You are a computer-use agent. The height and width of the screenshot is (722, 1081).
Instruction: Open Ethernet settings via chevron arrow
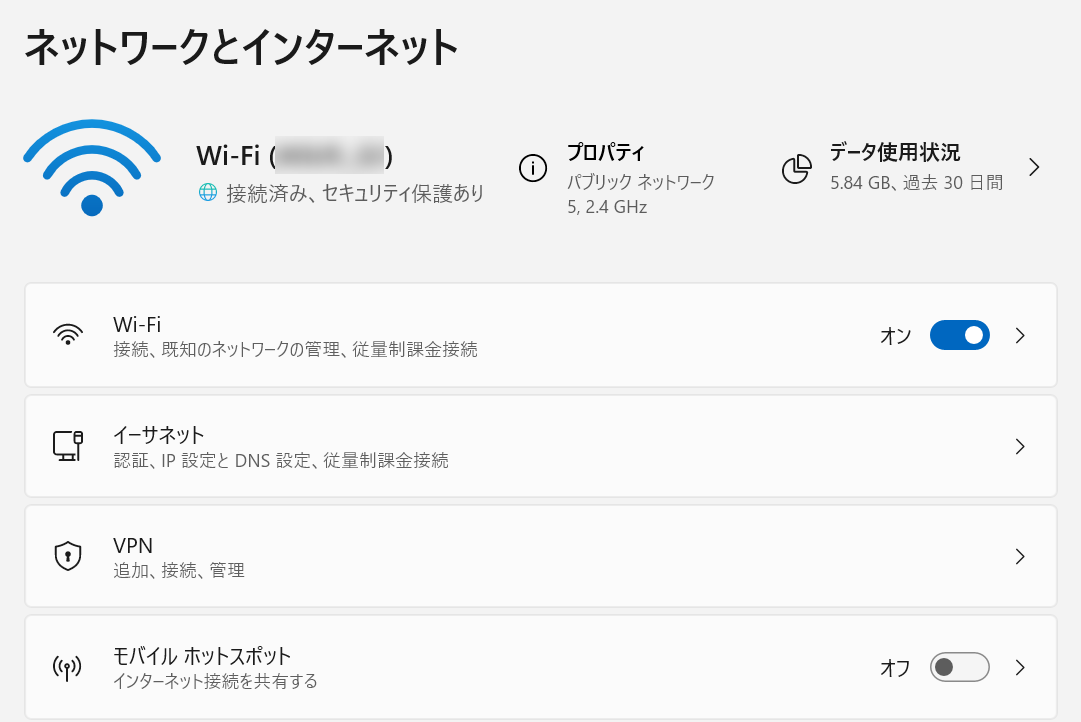[x=1020, y=447]
